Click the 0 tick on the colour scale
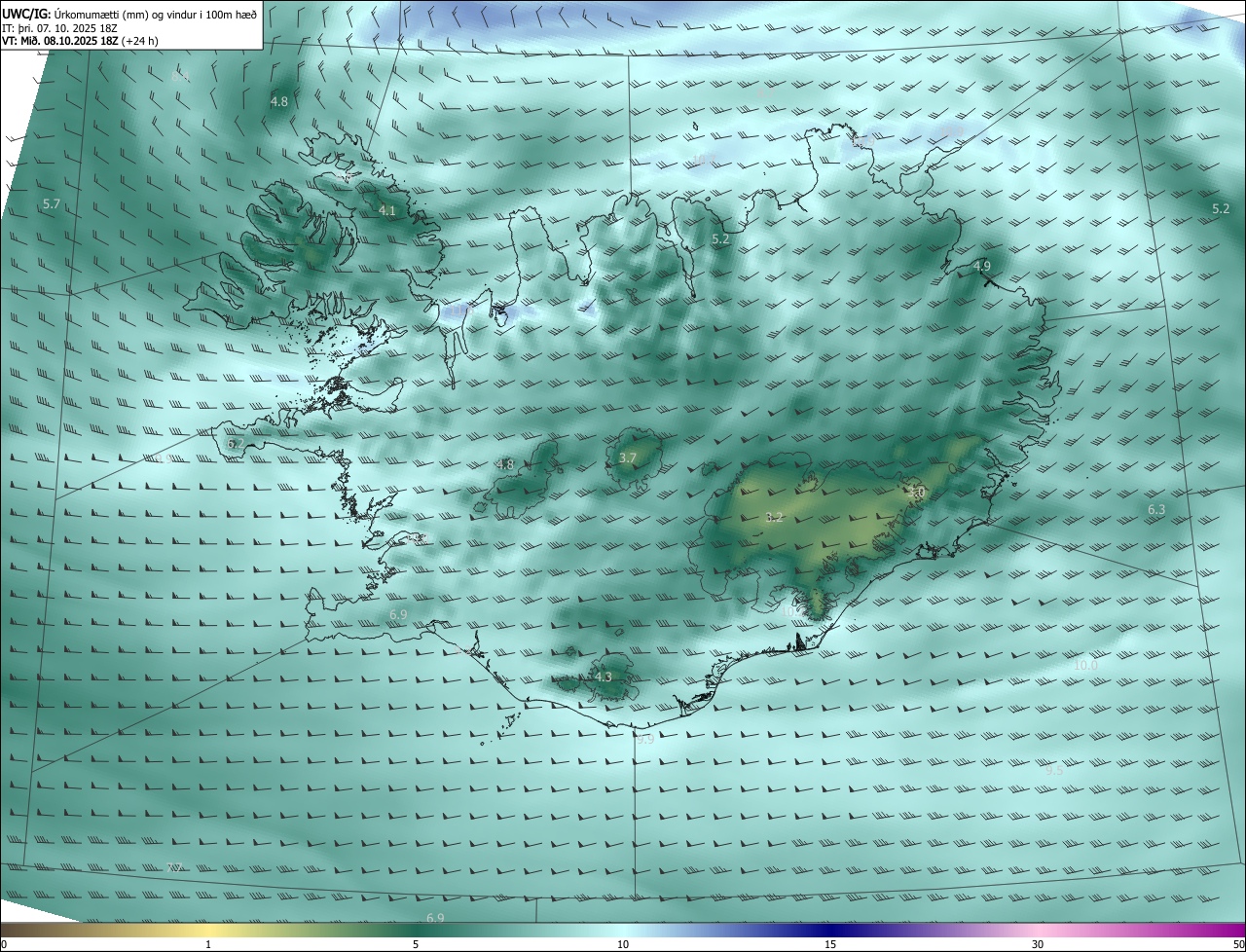This screenshot has height=952, width=1246. [x=4, y=944]
